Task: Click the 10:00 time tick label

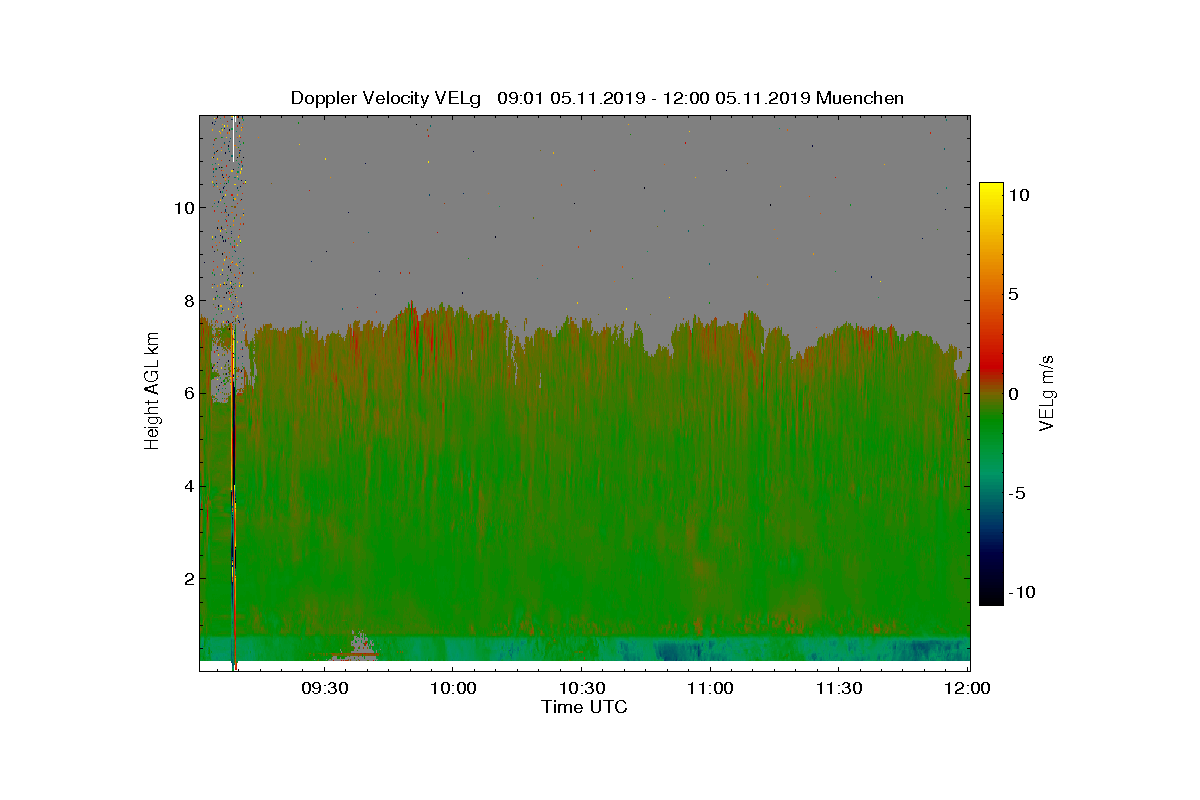Action: pyautogui.click(x=452, y=689)
